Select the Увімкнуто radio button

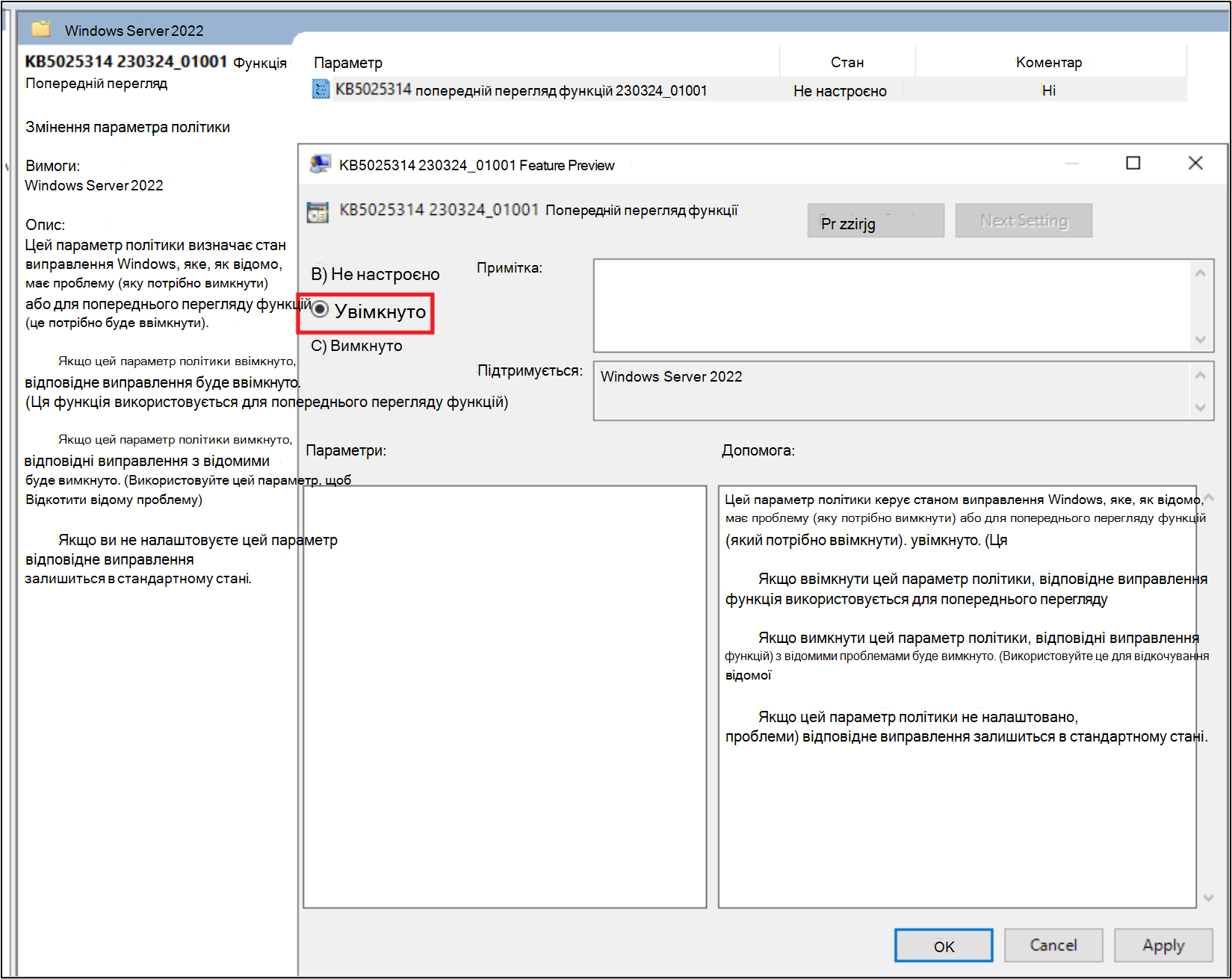pos(320,309)
